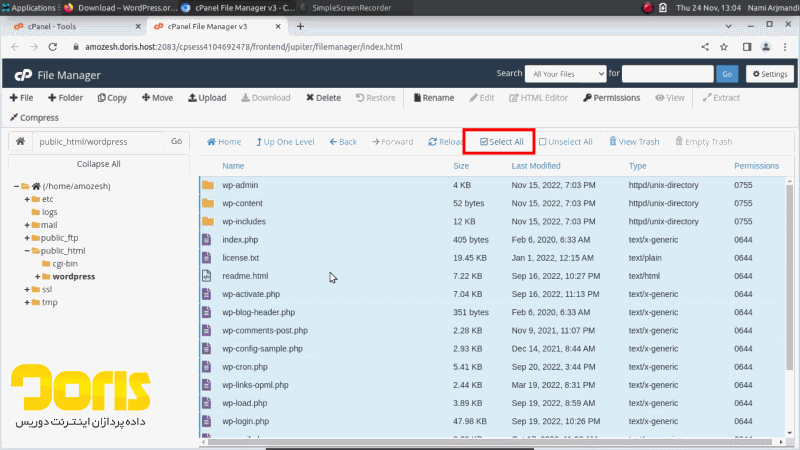Click the Download toolbar button

tap(266, 97)
